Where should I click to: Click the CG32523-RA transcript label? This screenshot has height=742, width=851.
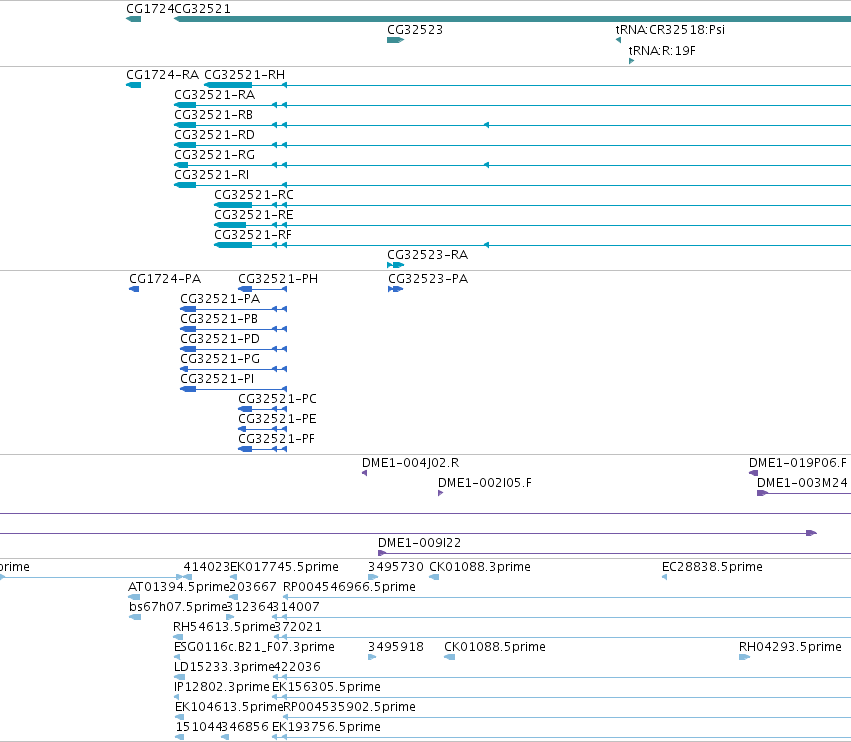click(427, 255)
